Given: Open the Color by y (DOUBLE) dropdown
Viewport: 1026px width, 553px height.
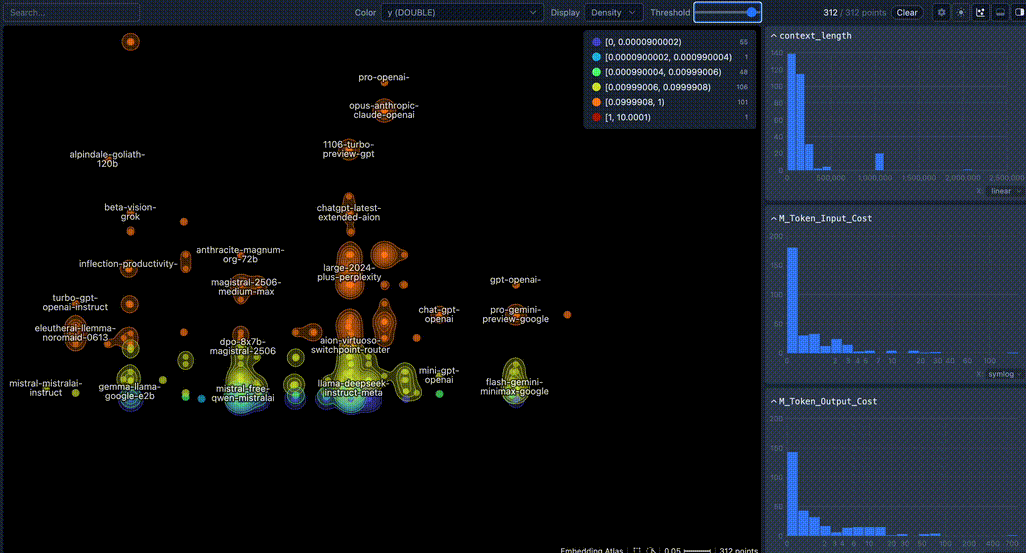Looking at the screenshot, I should [462, 12].
